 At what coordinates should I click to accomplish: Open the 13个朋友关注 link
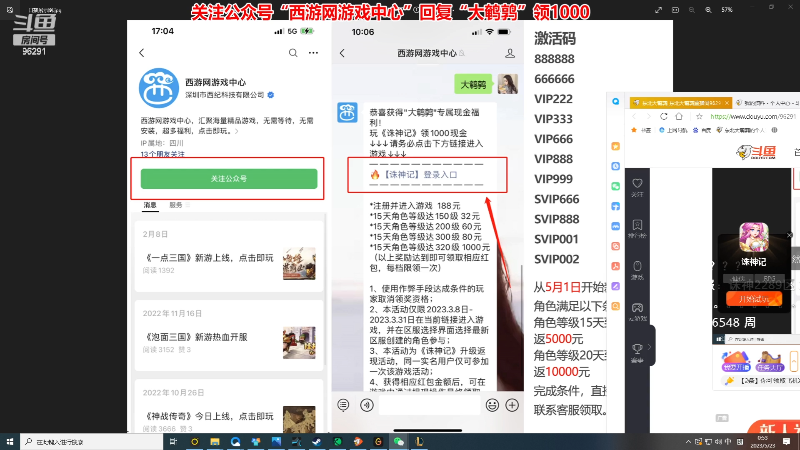162,154
